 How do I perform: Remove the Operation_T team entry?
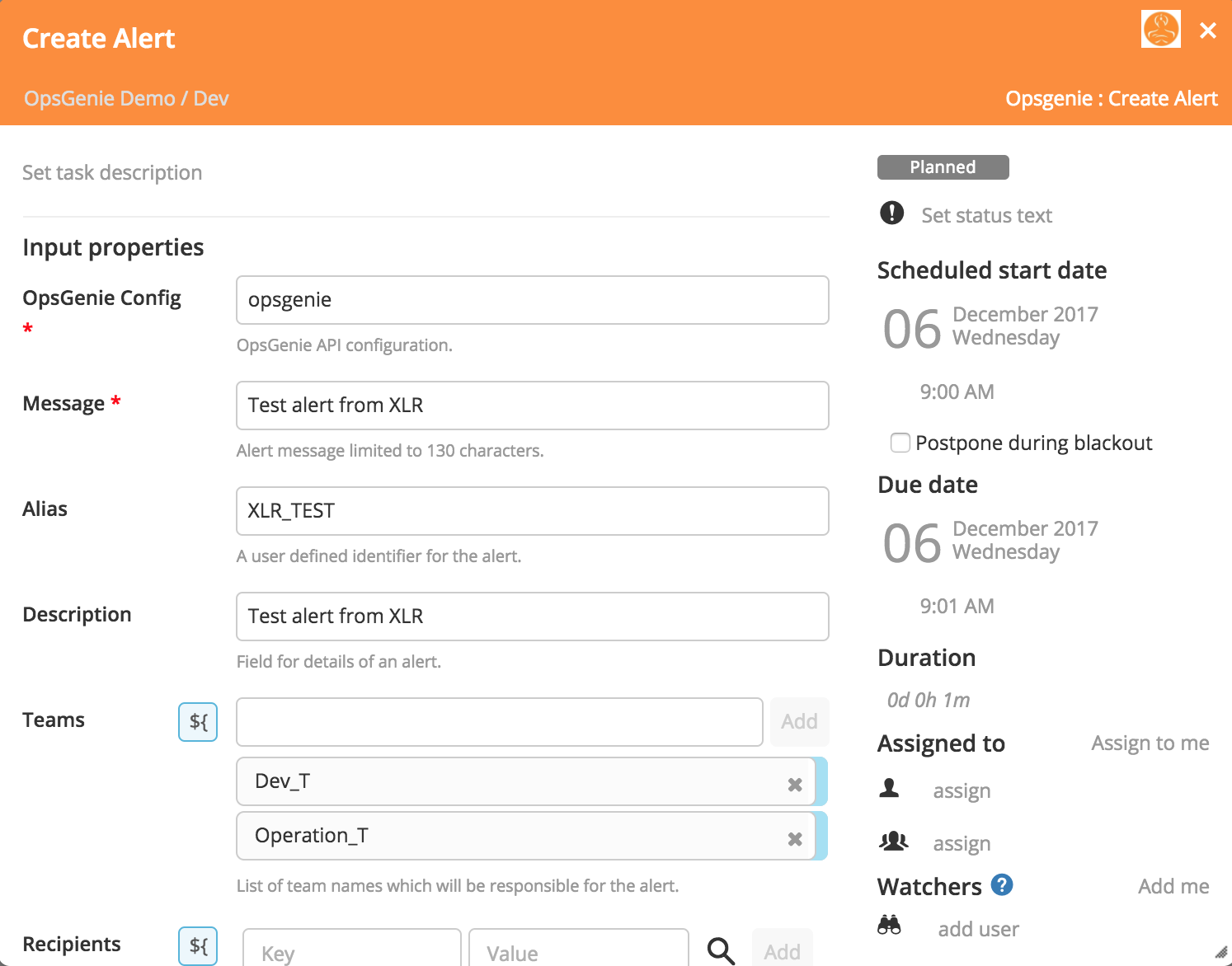pos(795,839)
